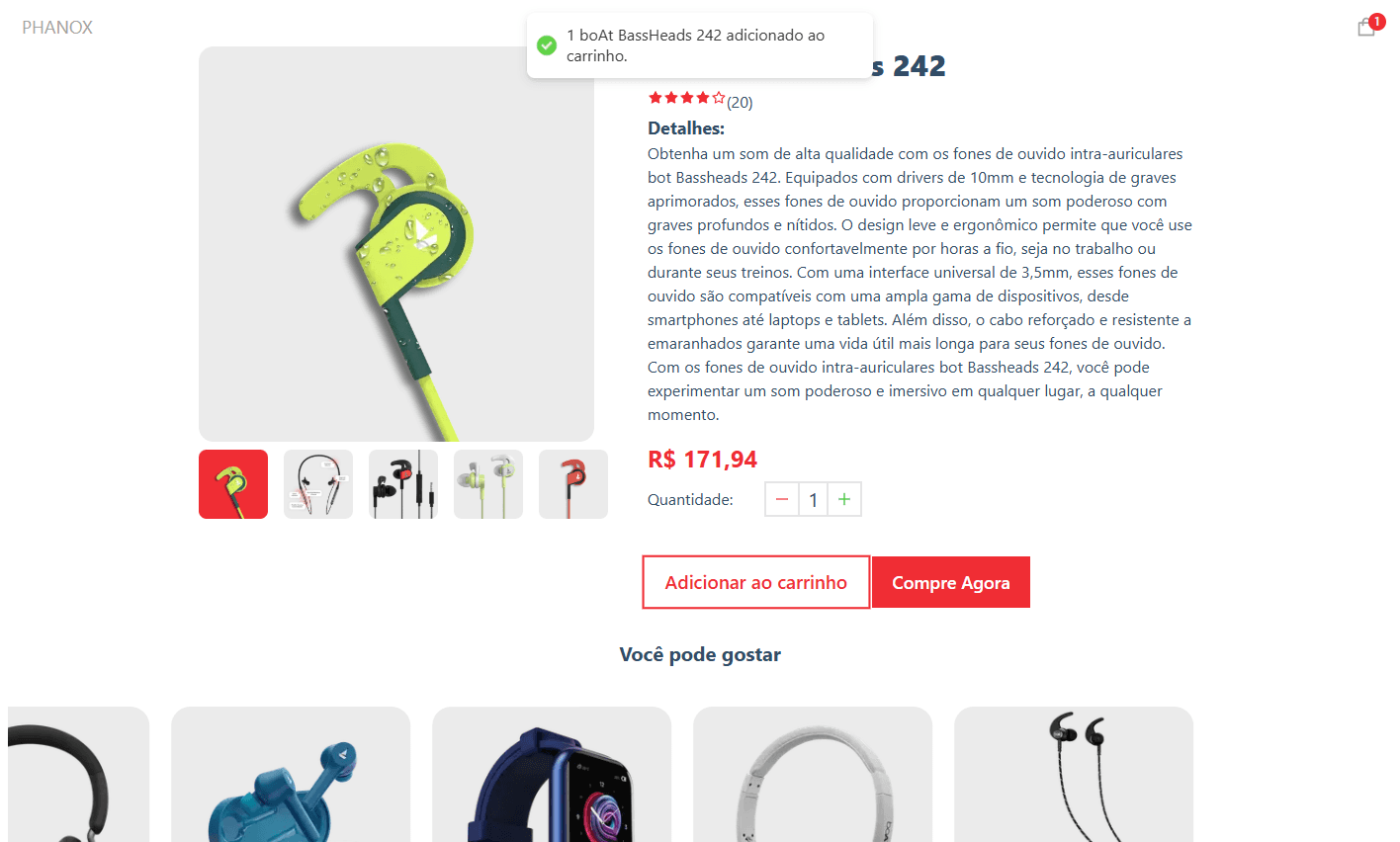
Task: Select the pale green earbuds thumbnail
Action: point(488,484)
